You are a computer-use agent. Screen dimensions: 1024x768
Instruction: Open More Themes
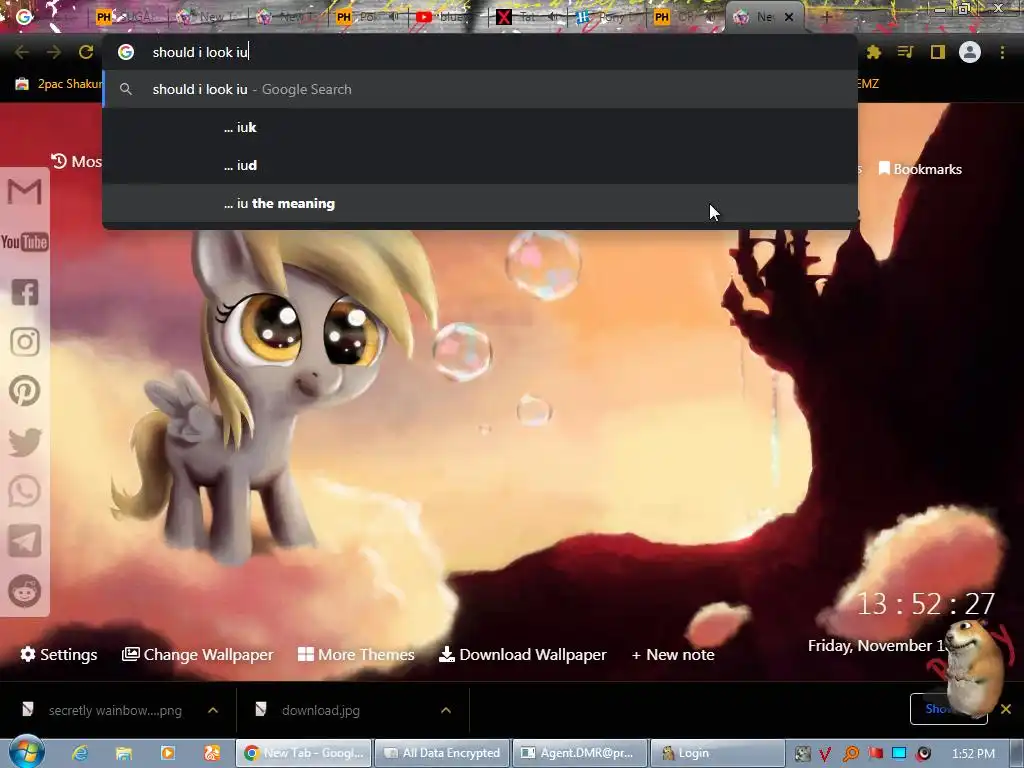[357, 654]
